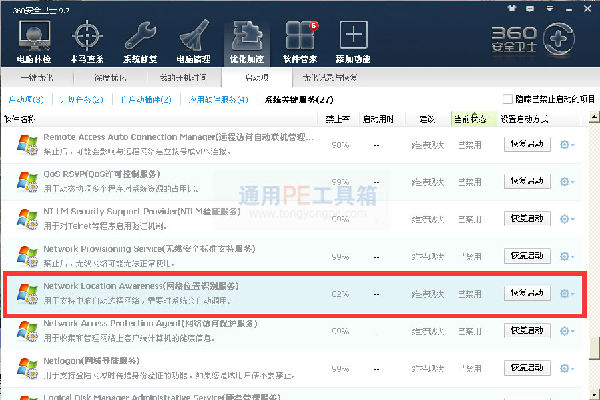Screen dimensions: 600x400
Task: Click 恢复启动 for Network Provisioning Service
Action: 527,256
